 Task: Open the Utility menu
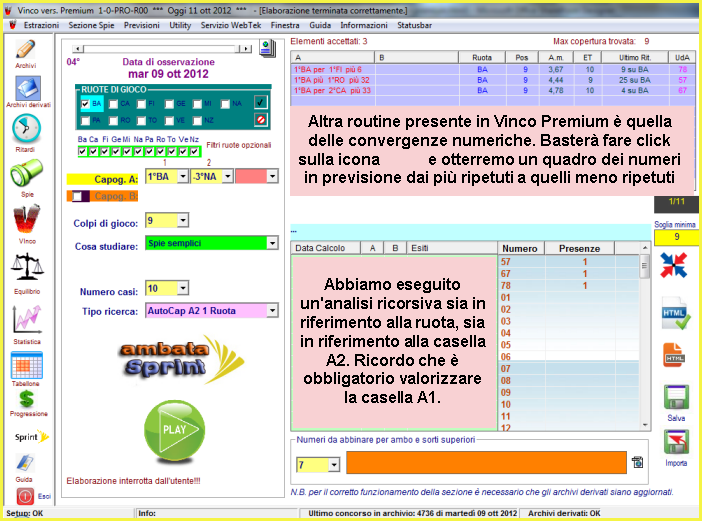180,26
